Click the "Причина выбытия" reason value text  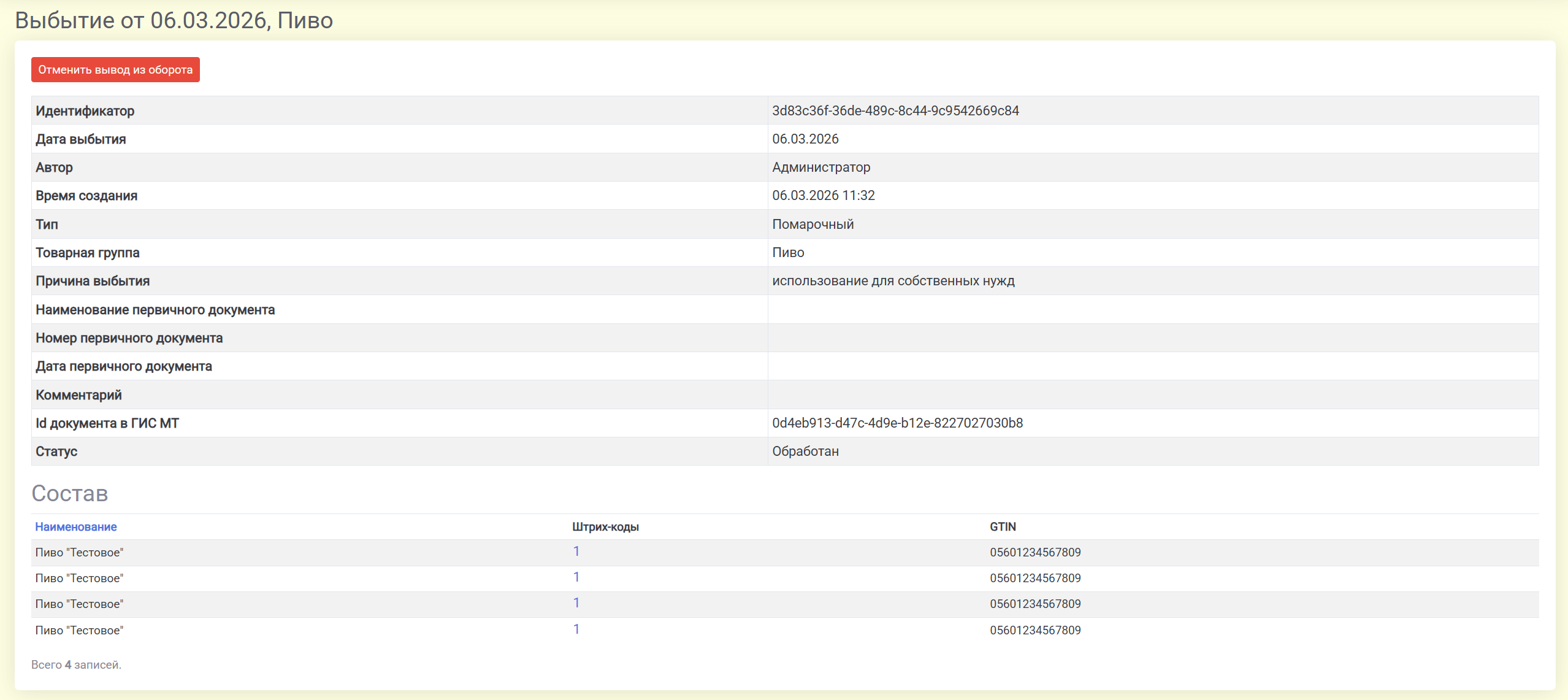(x=893, y=280)
